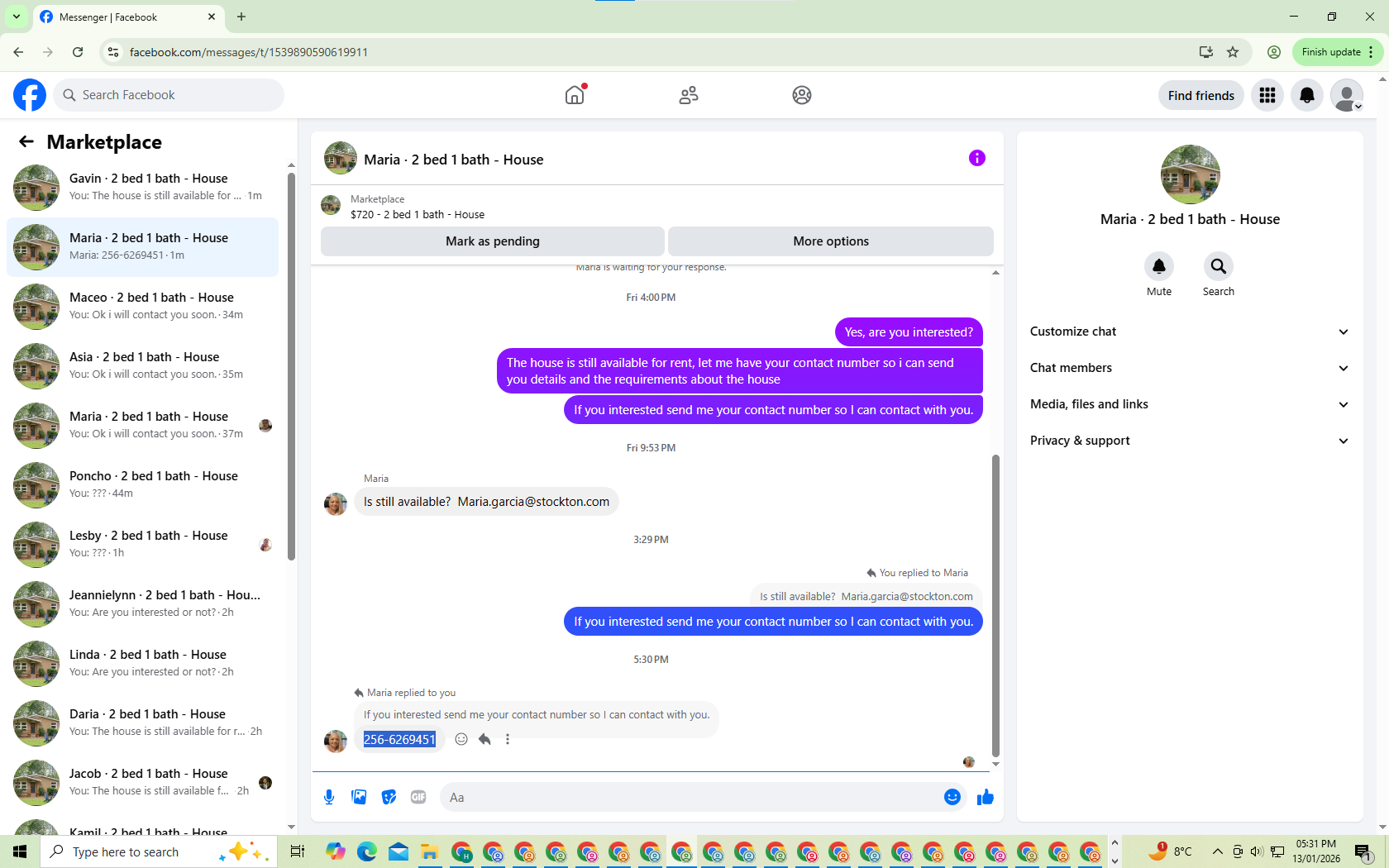Open Jacob 2 bed 1 bath conversation
1389x868 pixels.
142,783
